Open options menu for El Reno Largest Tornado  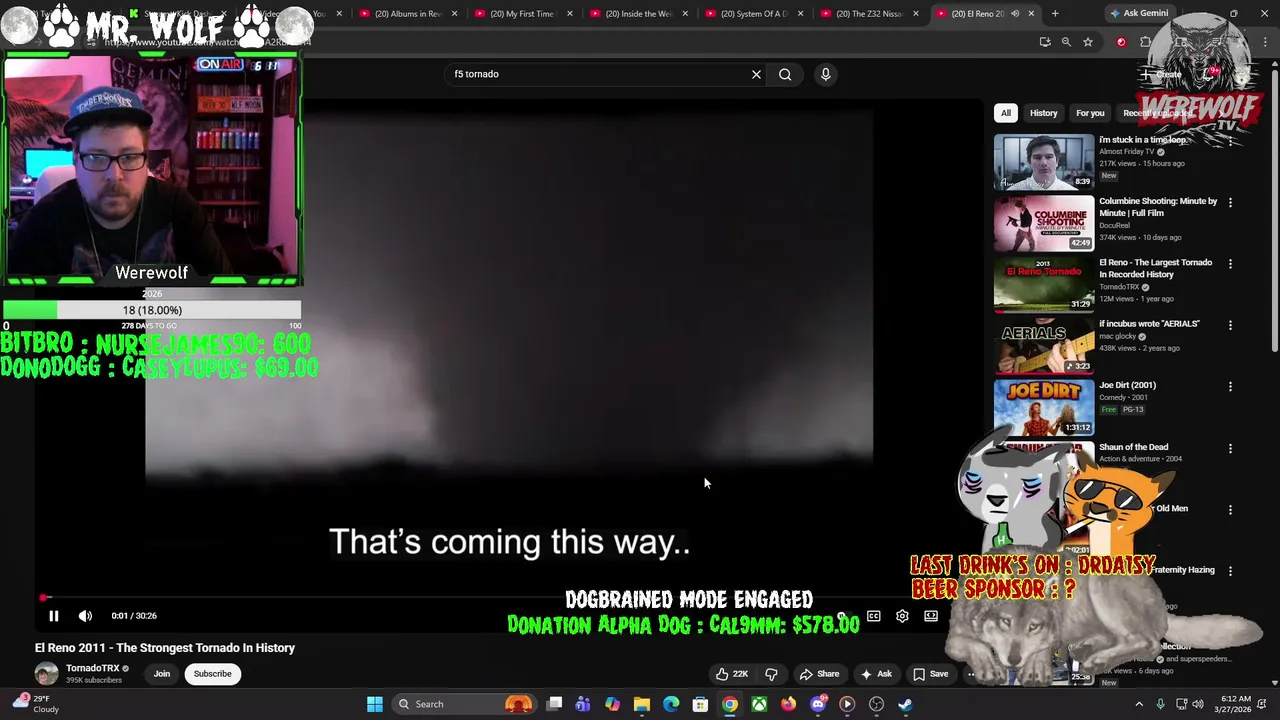[1230, 264]
